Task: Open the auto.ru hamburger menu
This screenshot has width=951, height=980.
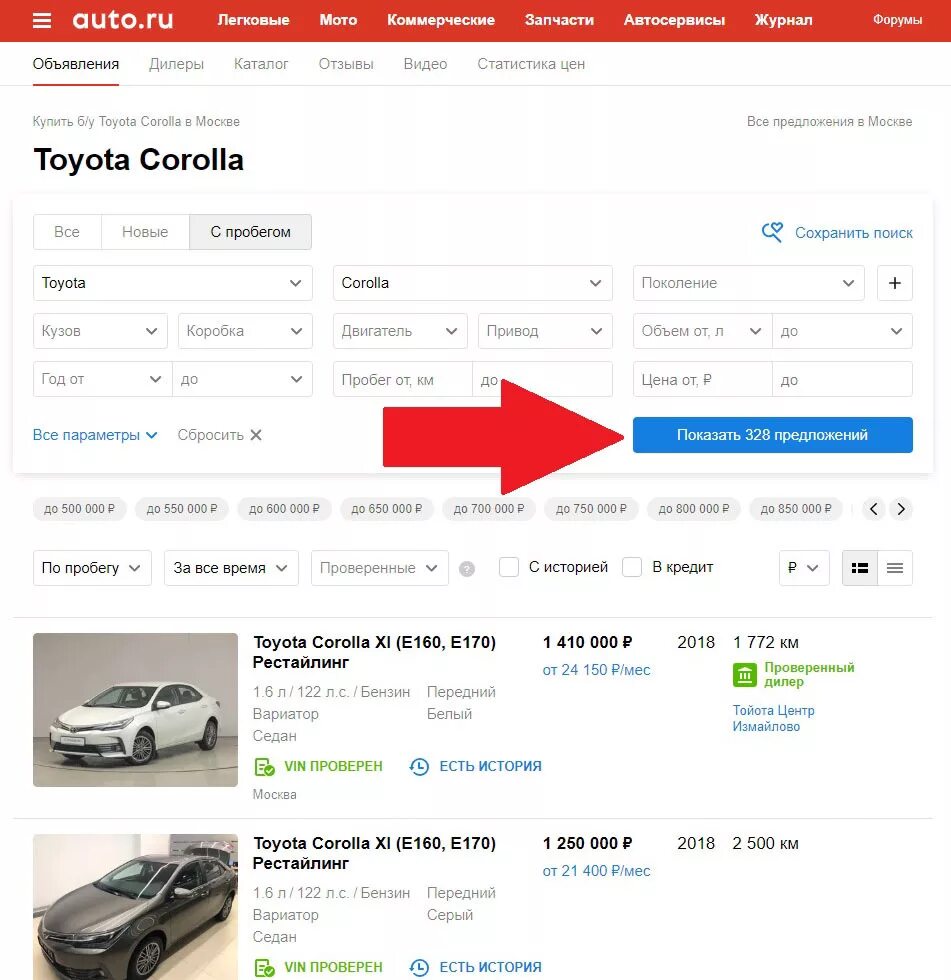Action: 41,19
